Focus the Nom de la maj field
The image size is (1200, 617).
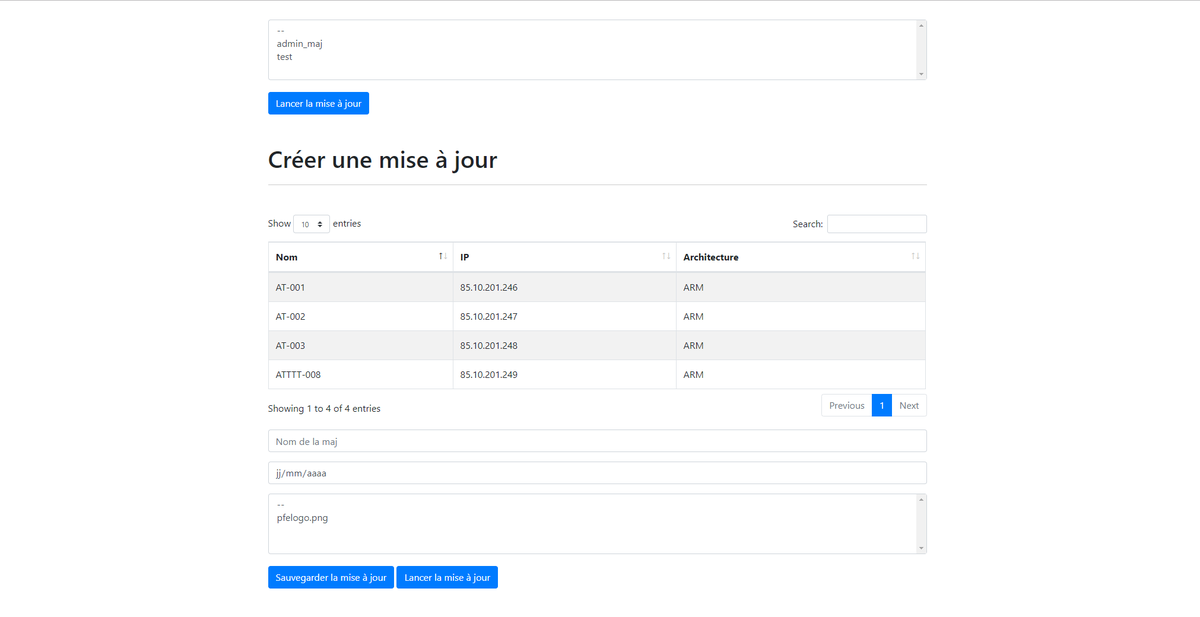(x=596, y=441)
